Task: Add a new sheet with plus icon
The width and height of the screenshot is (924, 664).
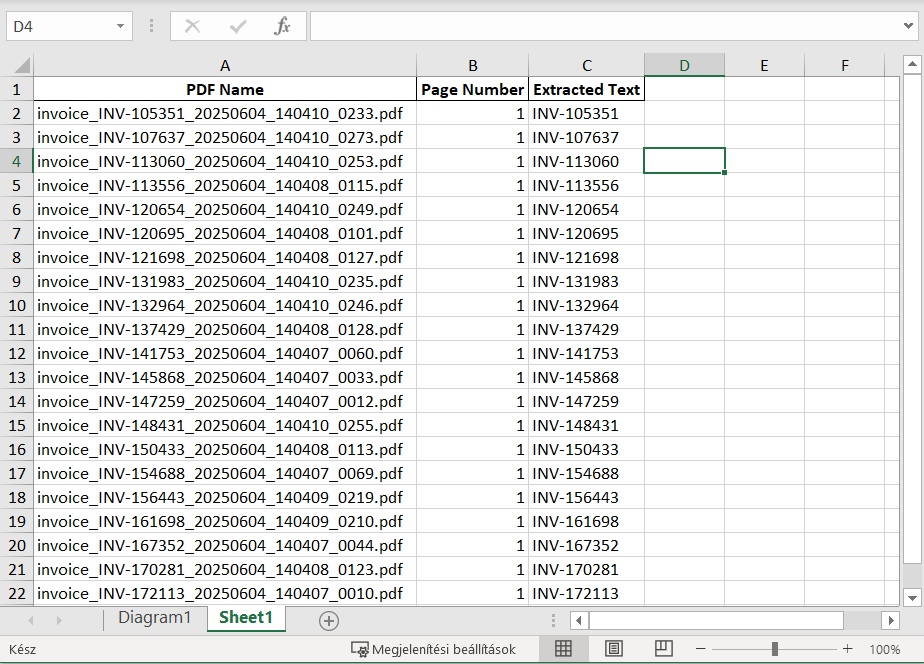Action: pos(328,621)
